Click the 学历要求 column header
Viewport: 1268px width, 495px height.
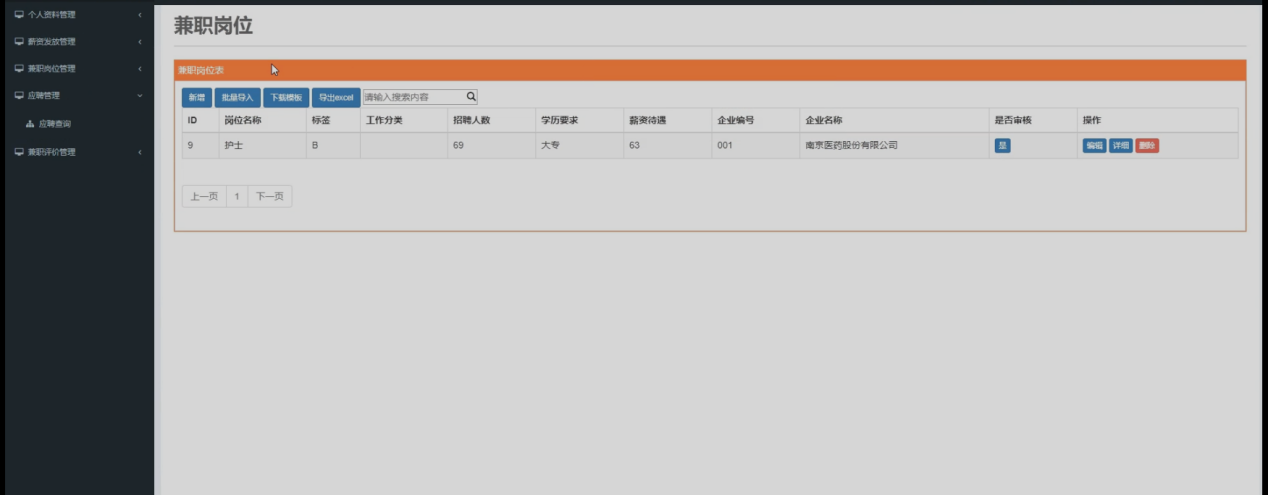(580, 120)
